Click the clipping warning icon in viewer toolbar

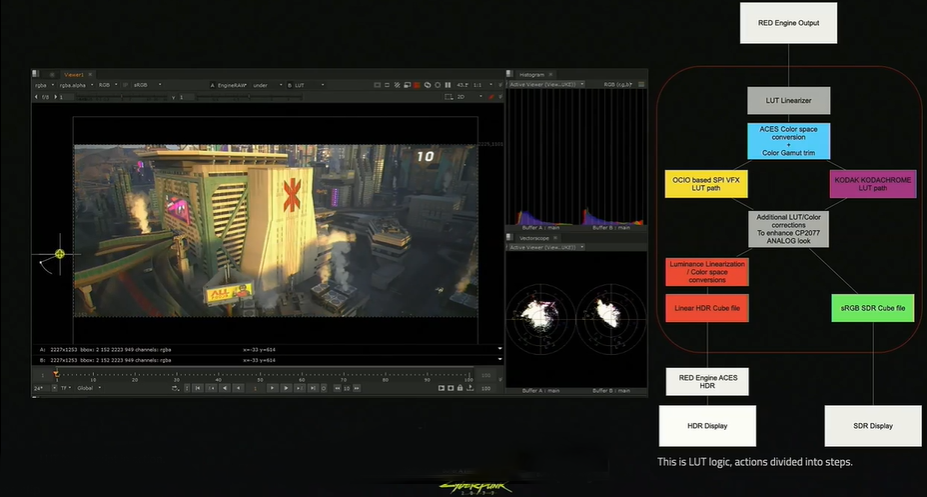(377, 85)
